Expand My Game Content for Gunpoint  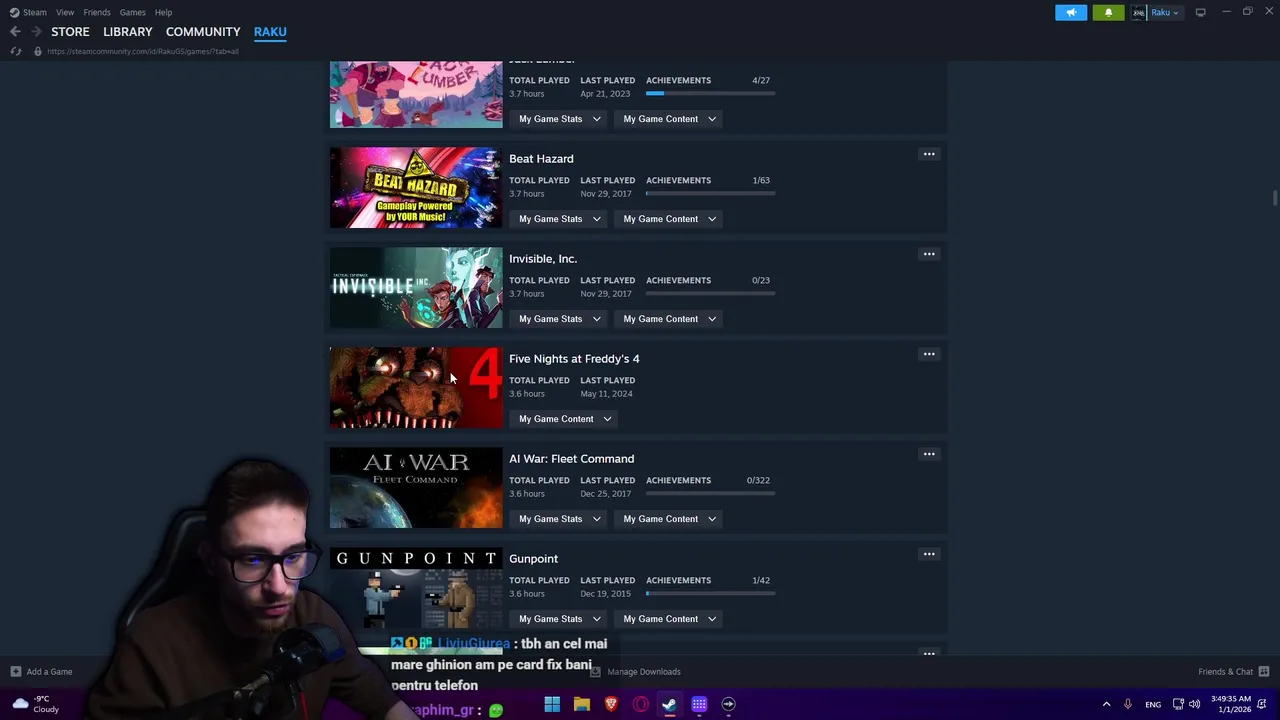(x=669, y=619)
